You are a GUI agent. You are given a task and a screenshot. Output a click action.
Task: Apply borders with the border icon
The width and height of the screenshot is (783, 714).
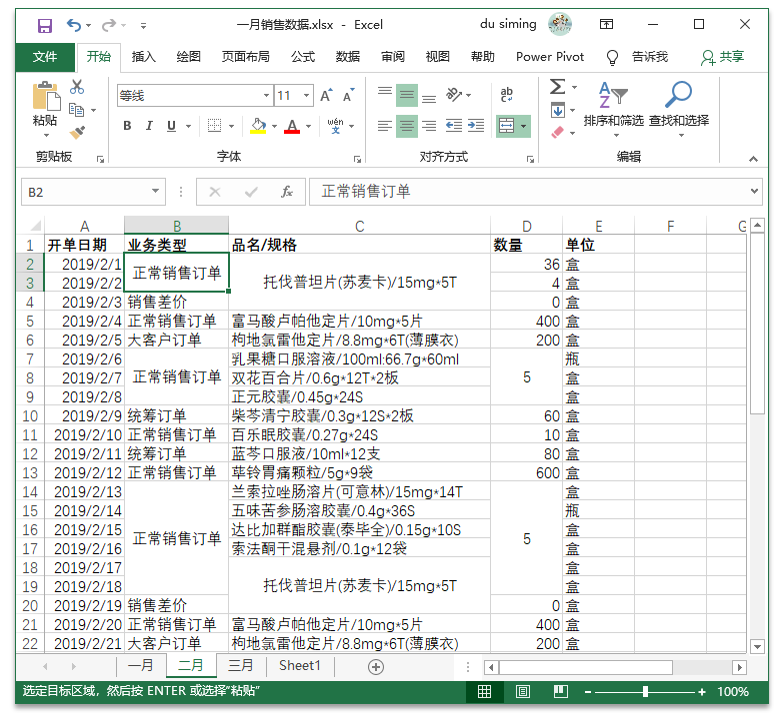click(x=214, y=126)
